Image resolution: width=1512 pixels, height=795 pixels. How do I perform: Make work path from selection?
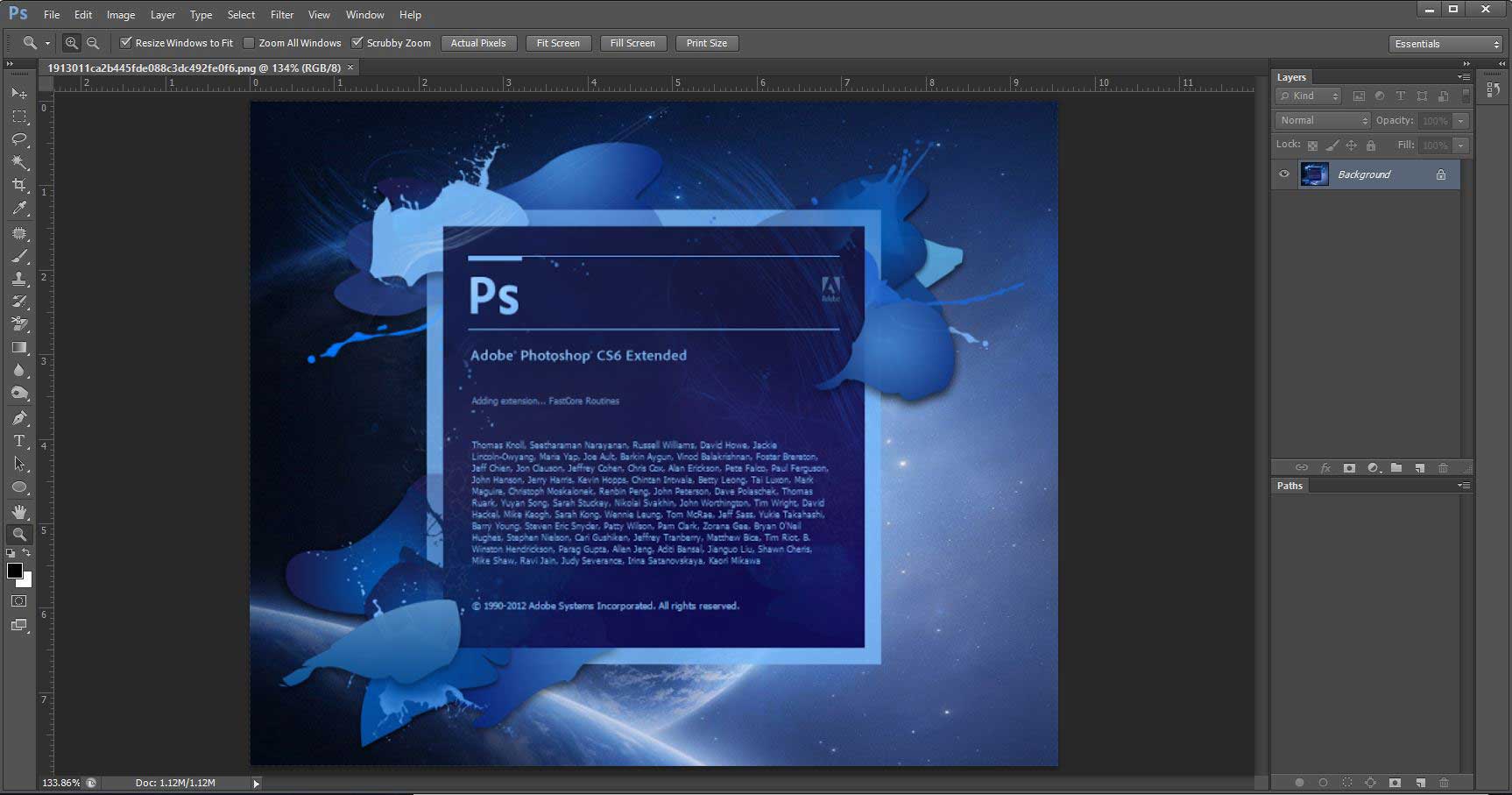(1371, 783)
